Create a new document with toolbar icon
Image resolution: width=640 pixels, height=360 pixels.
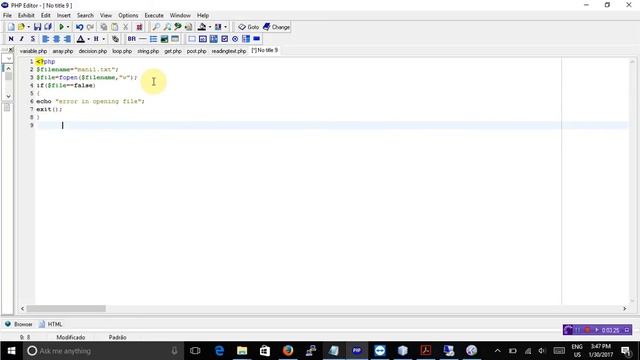[11, 27]
